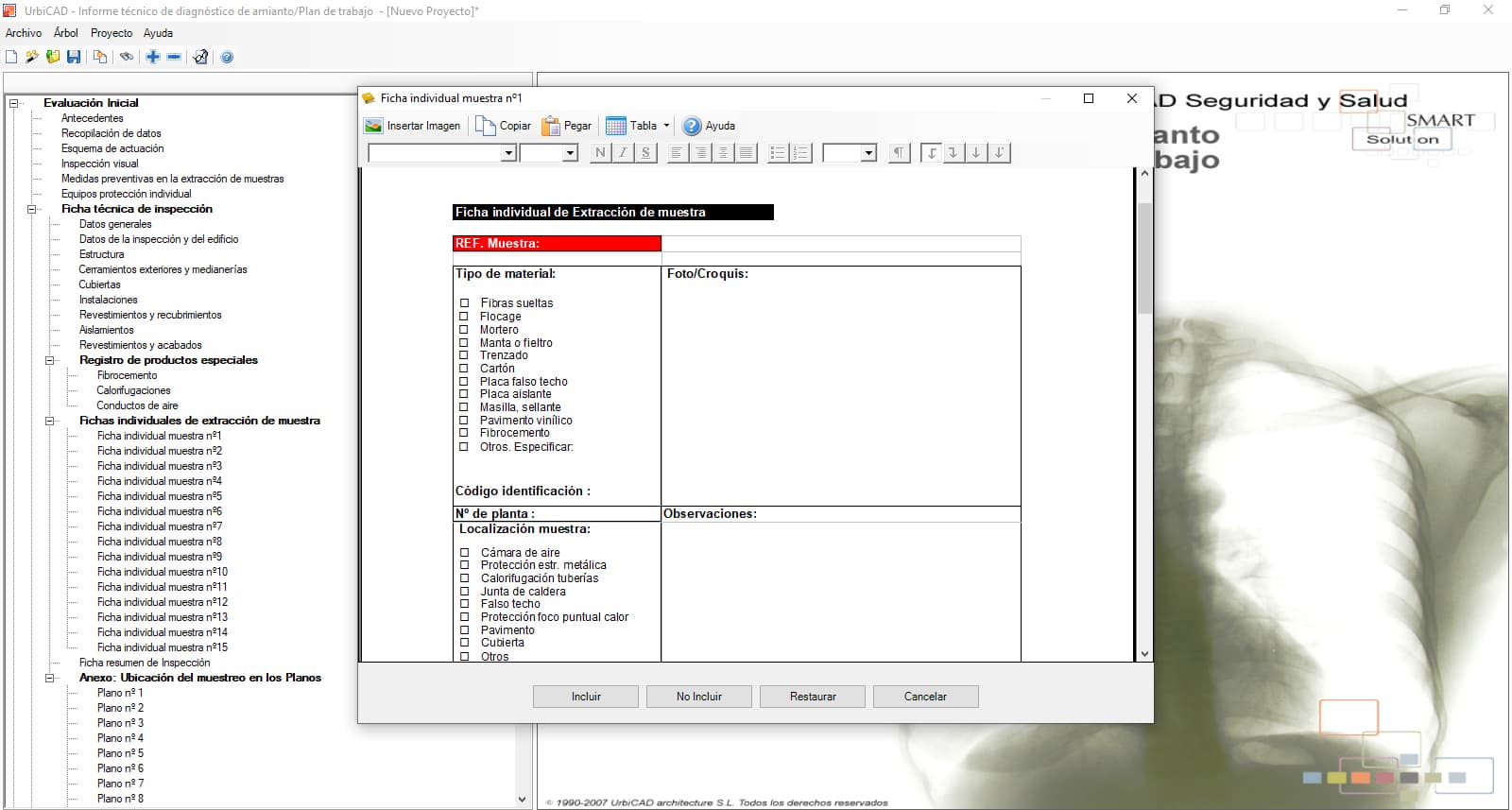This screenshot has width=1512, height=810.
Task: Click the Incluir button
Action: (586, 697)
